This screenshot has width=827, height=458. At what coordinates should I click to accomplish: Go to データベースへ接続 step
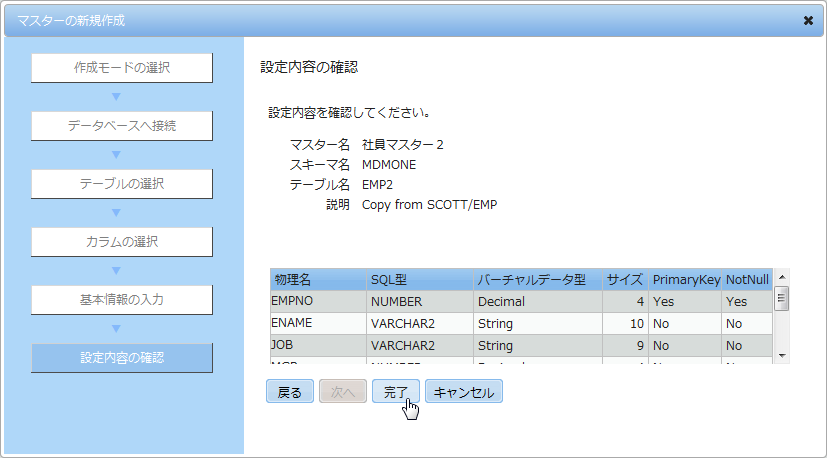point(122,126)
